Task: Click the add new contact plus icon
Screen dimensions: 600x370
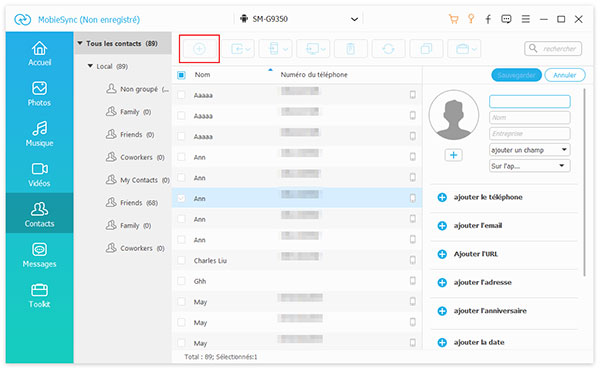Action: 199,49
